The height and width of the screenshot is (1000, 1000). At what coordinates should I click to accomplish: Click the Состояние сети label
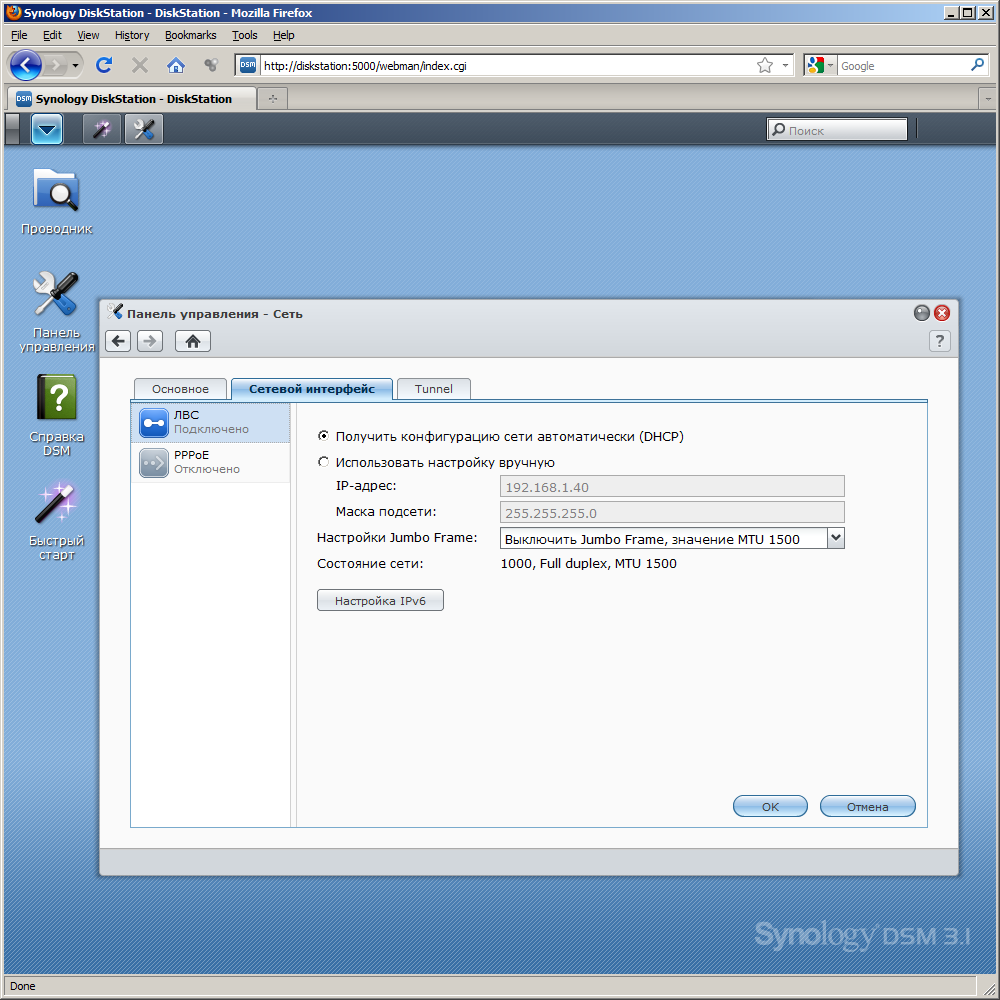[x=370, y=563]
